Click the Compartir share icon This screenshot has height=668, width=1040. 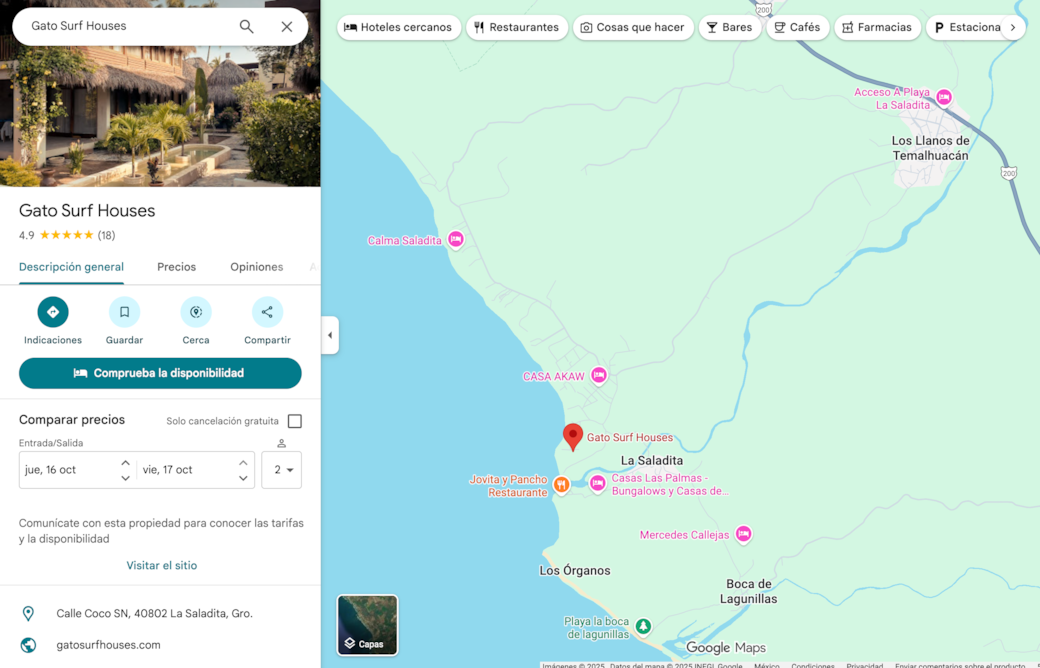(267, 312)
